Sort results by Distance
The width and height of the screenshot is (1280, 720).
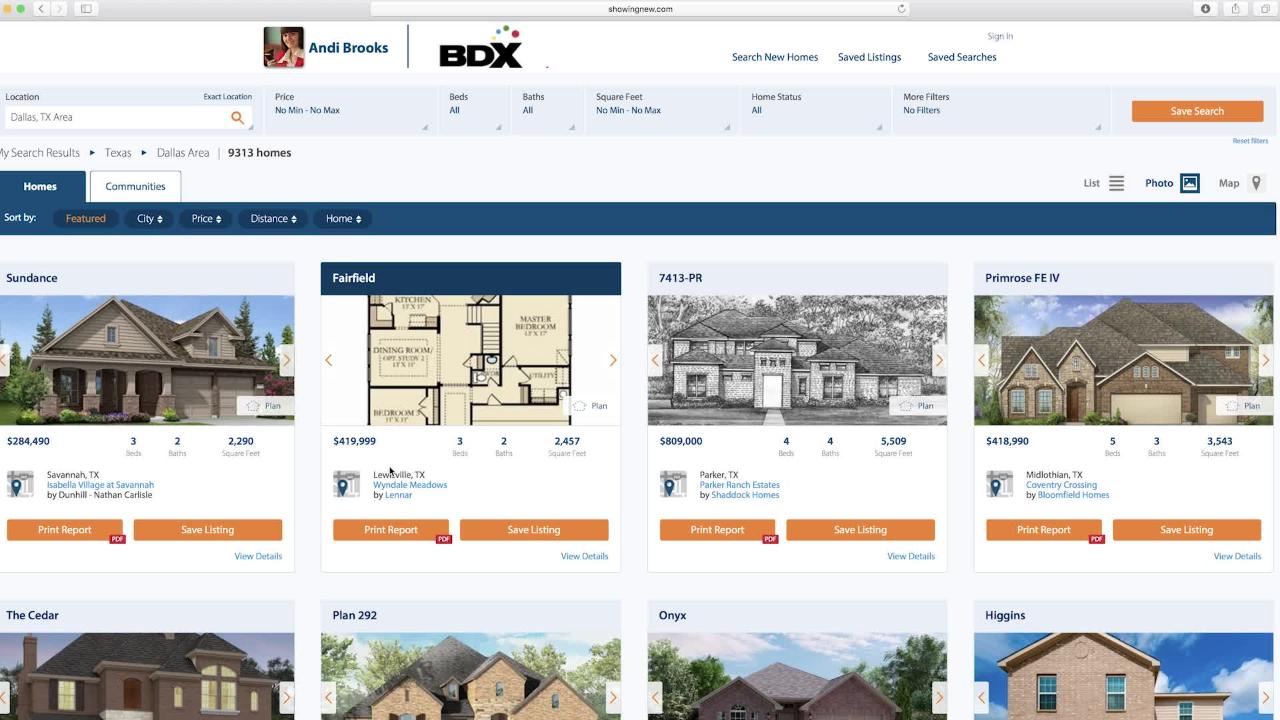274,218
